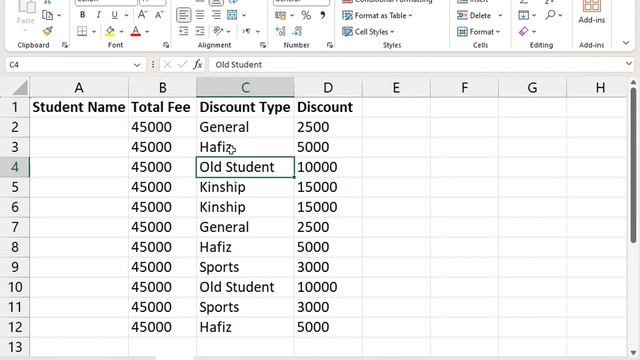Cancel formula entry X icon

coord(167,64)
